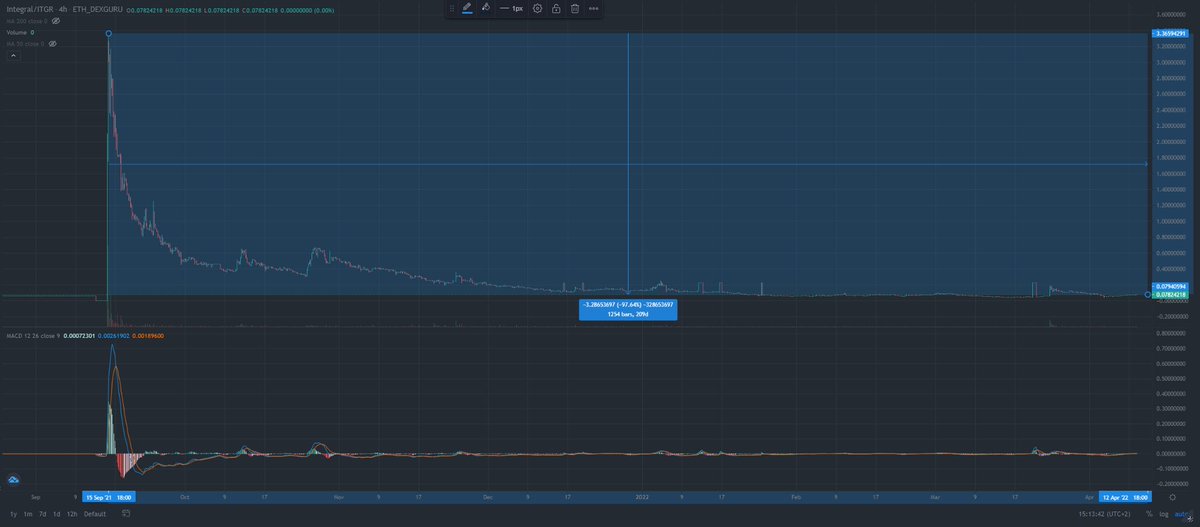Open the go-to-date calendar icon
The height and width of the screenshot is (527, 1200).
pos(125,514)
